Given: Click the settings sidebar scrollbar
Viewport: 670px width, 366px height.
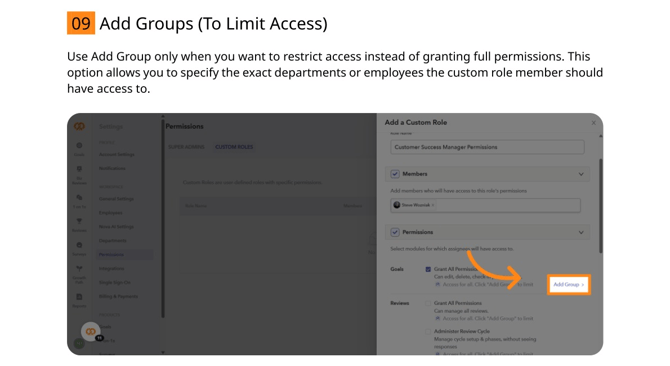Looking at the screenshot, I should (162, 219).
